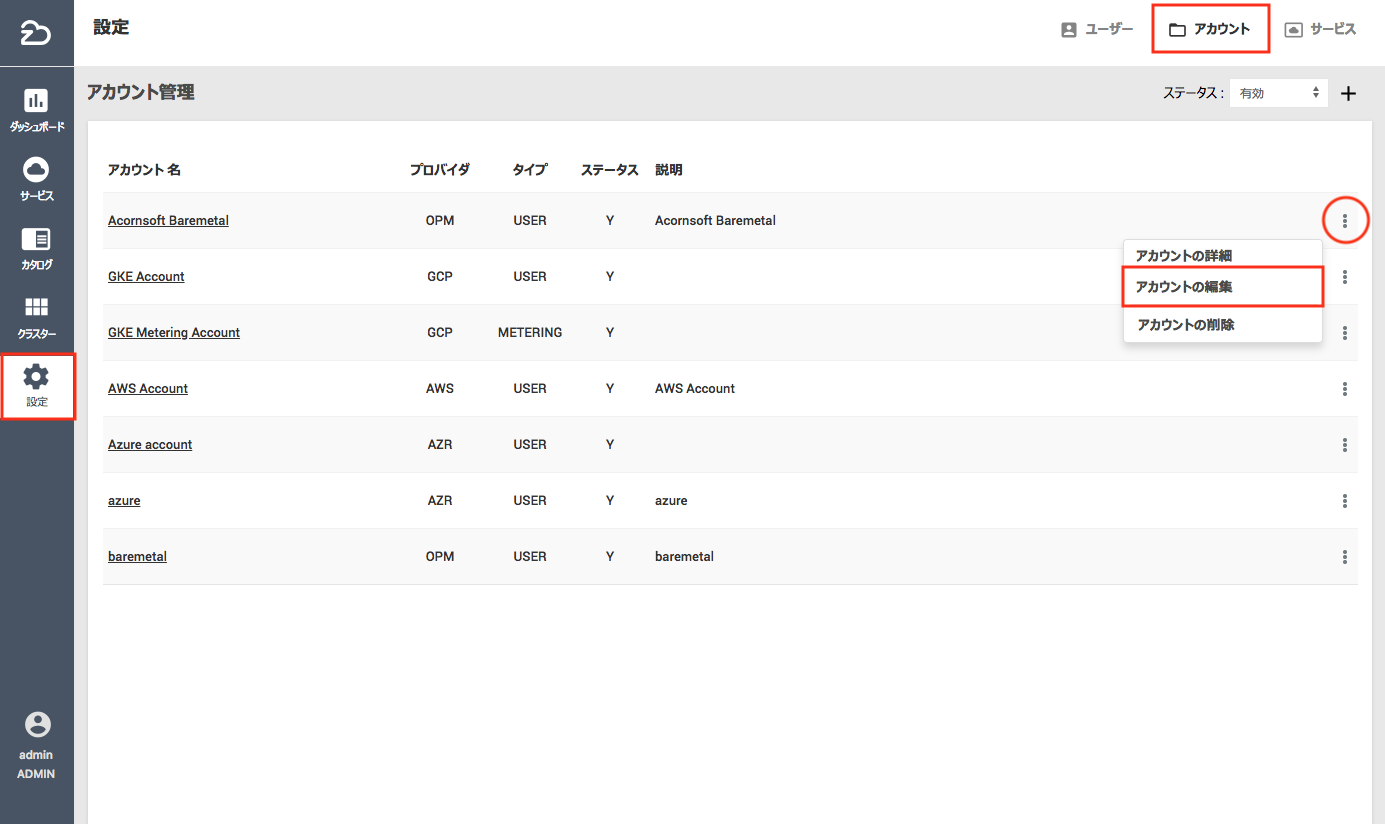Open the GKE Metering Account link
1385x824 pixels.
(x=174, y=333)
